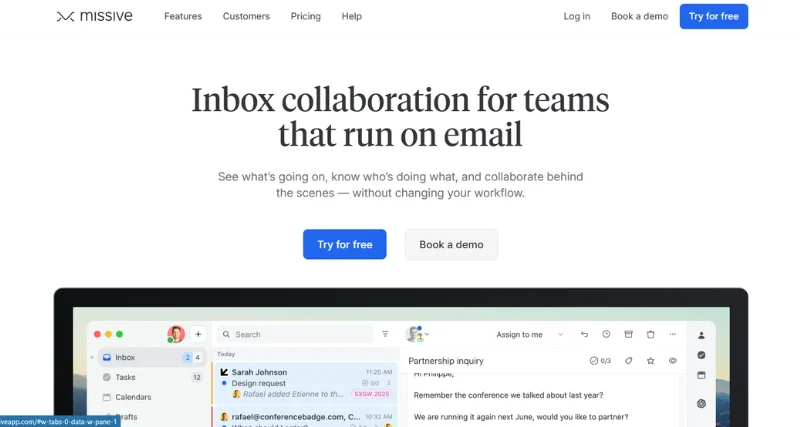Click the snooze clock icon
The width and height of the screenshot is (800, 427).
(x=606, y=334)
